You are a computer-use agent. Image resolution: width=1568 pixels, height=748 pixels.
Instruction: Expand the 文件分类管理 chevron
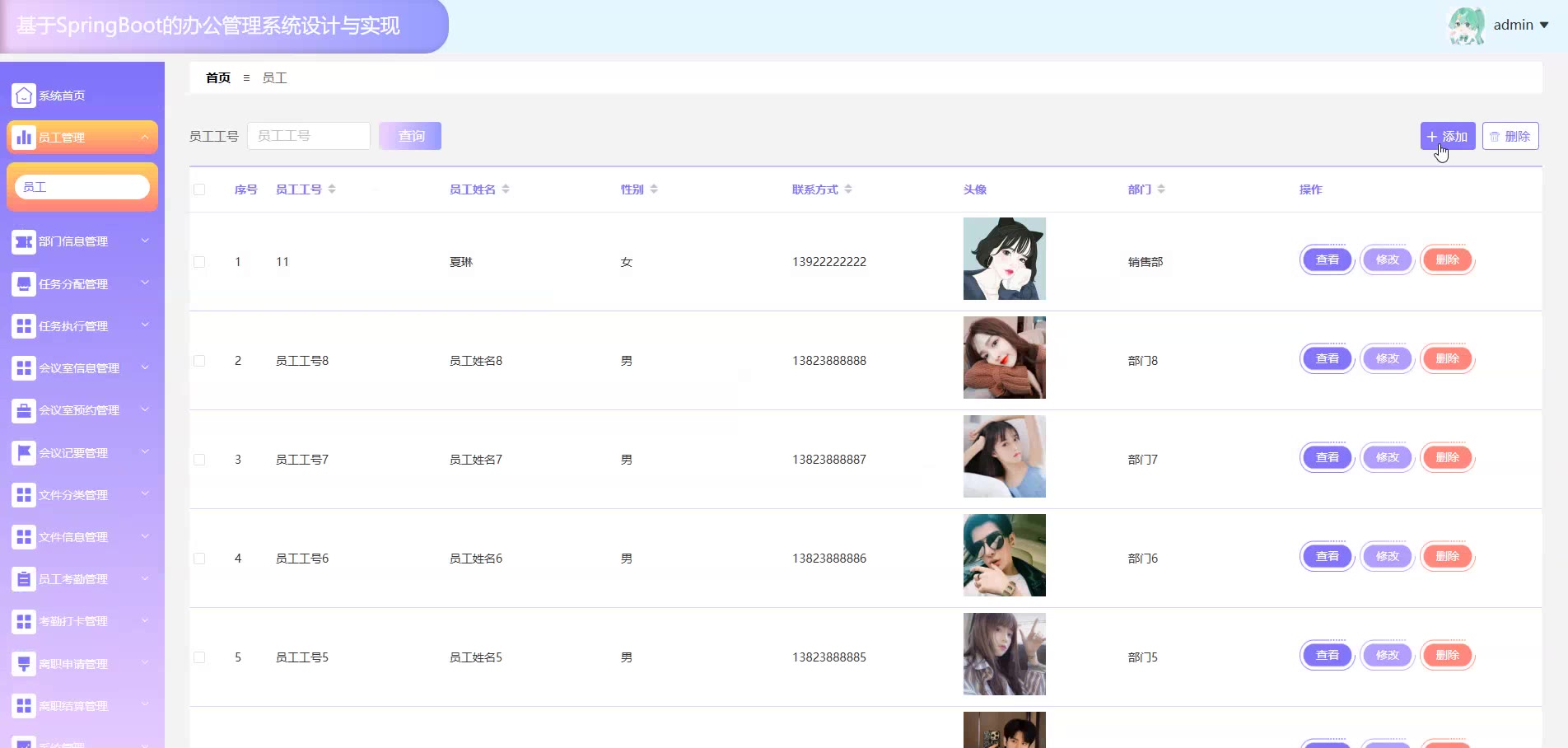click(x=145, y=494)
